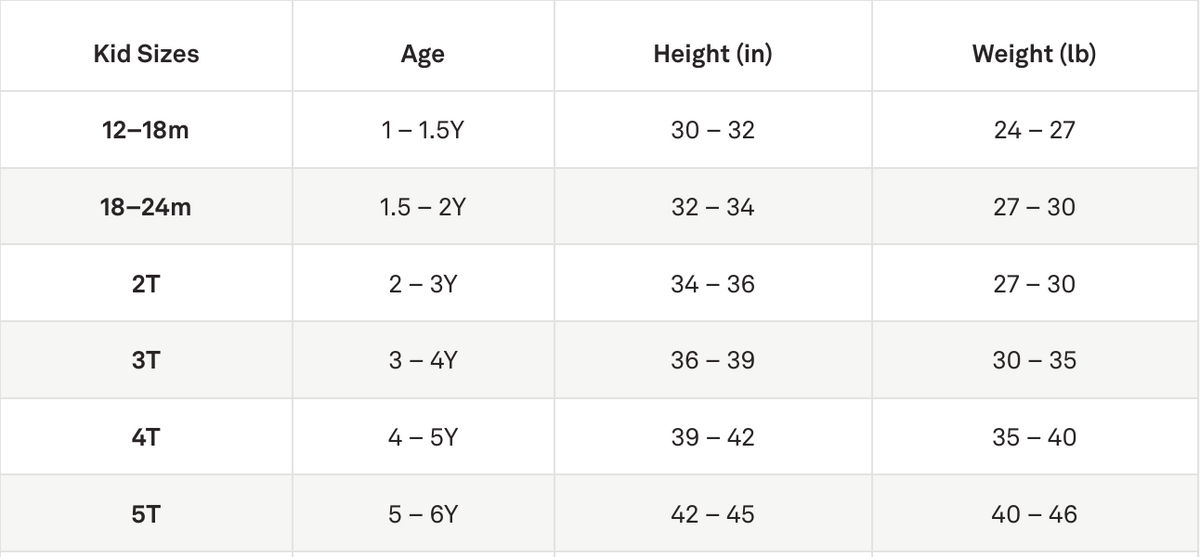The image size is (1200, 557).
Task: Select the 30 – 32 height cell
Action: point(713,130)
